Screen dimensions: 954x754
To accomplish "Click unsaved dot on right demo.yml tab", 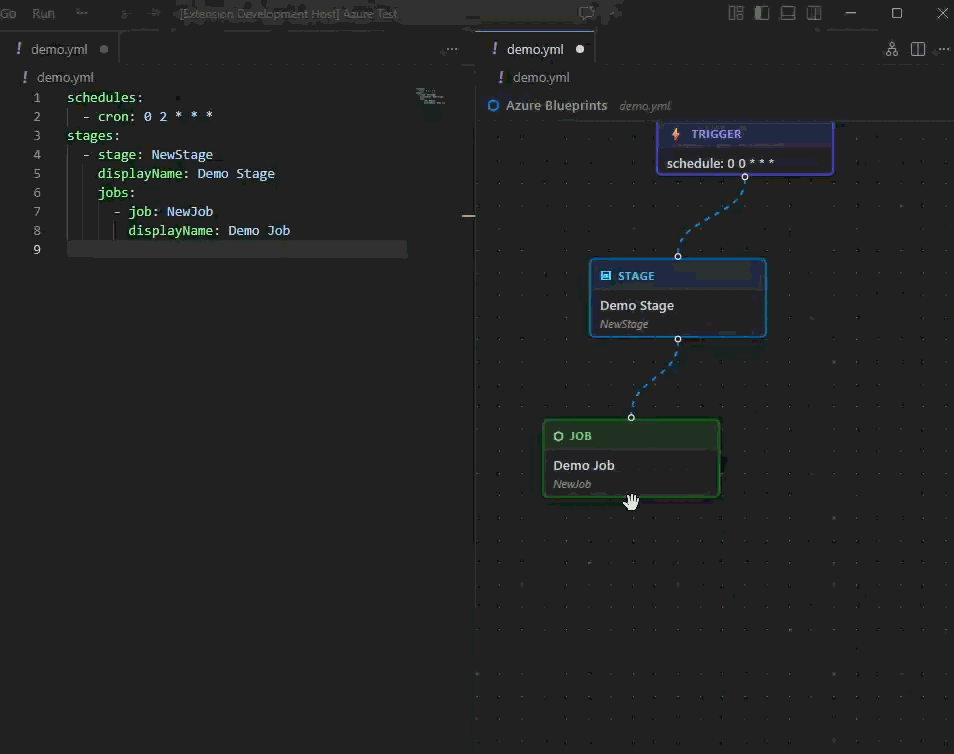I will tap(580, 49).
